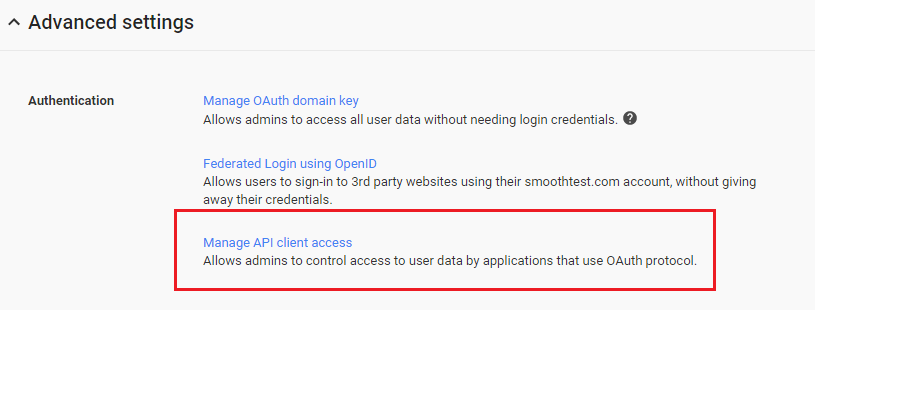Viewport: 912px width, 393px height.
Task: Open the Manage API client access link
Action: click(x=277, y=242)
